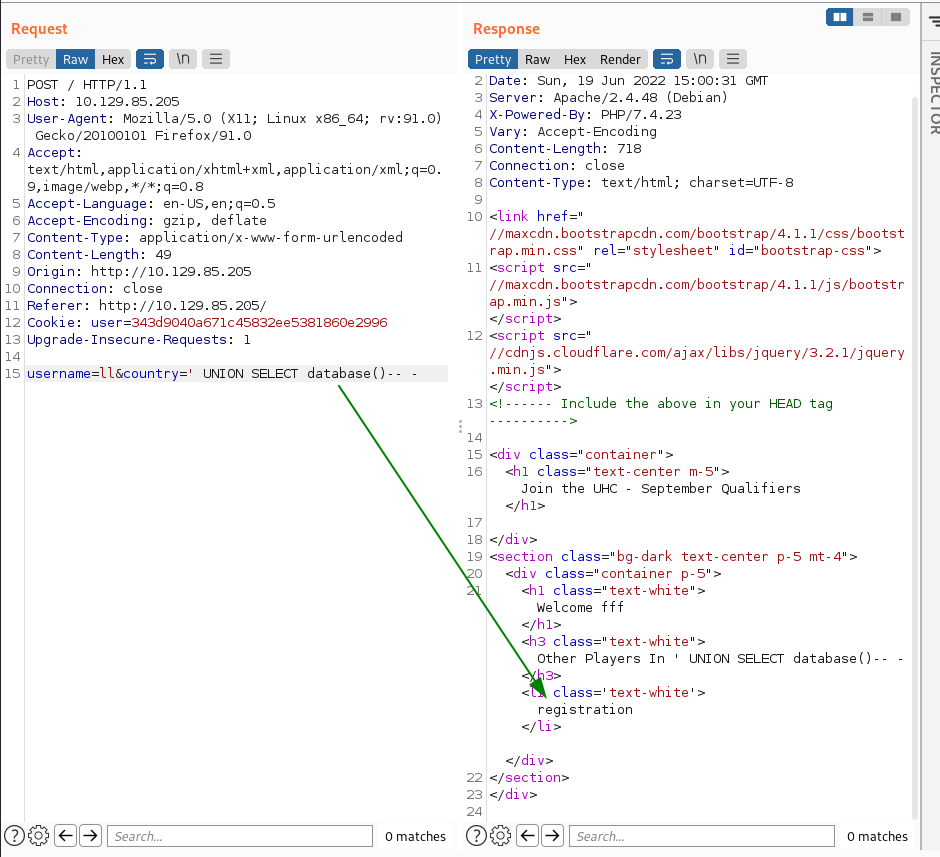The image size is (940, 857).
Task: Click 'Content-Type: application/x-www-form-urlencoded' header
Action: [215, 237]
